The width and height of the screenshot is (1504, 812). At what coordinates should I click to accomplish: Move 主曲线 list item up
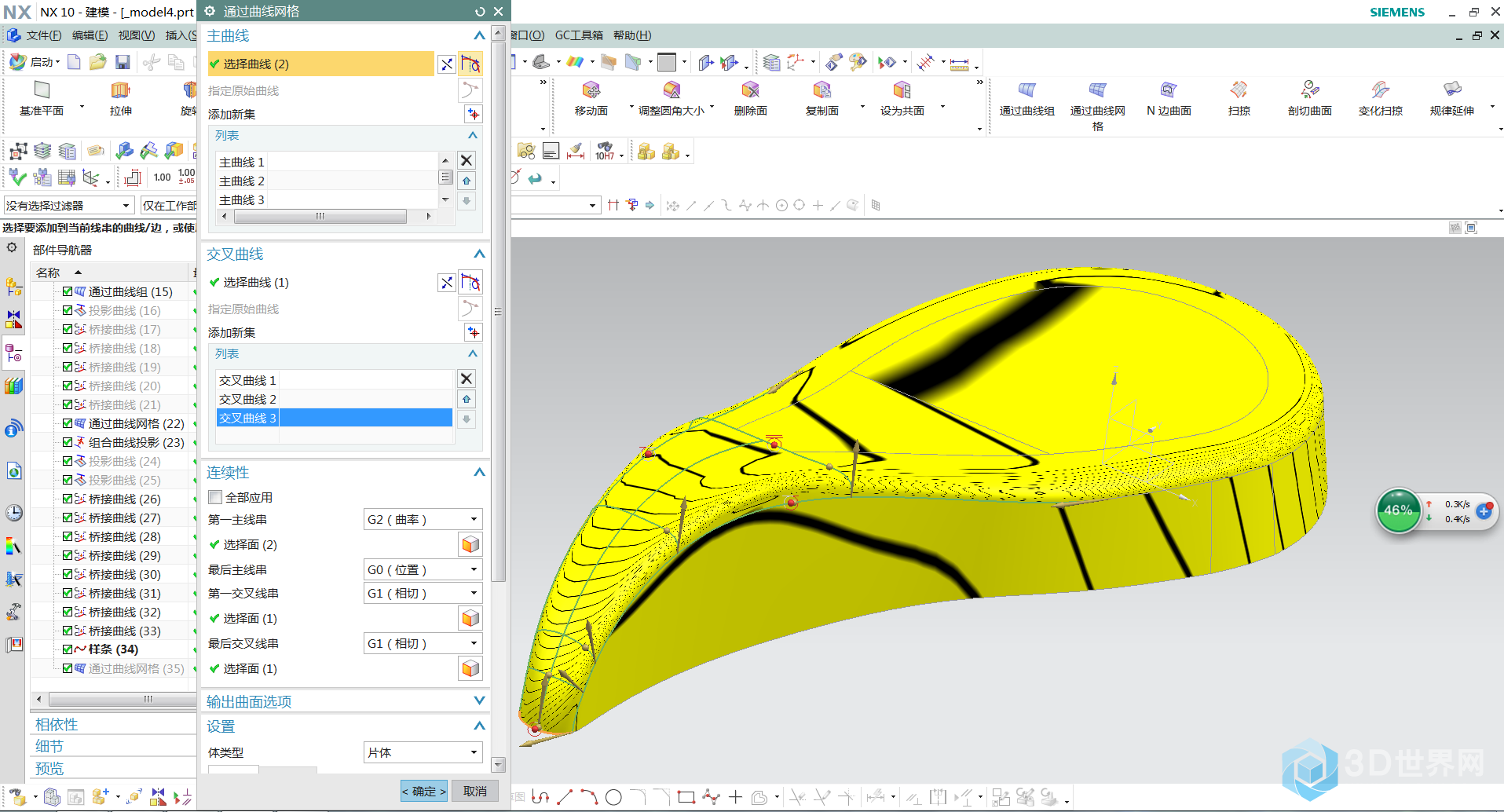coord(467,181)
